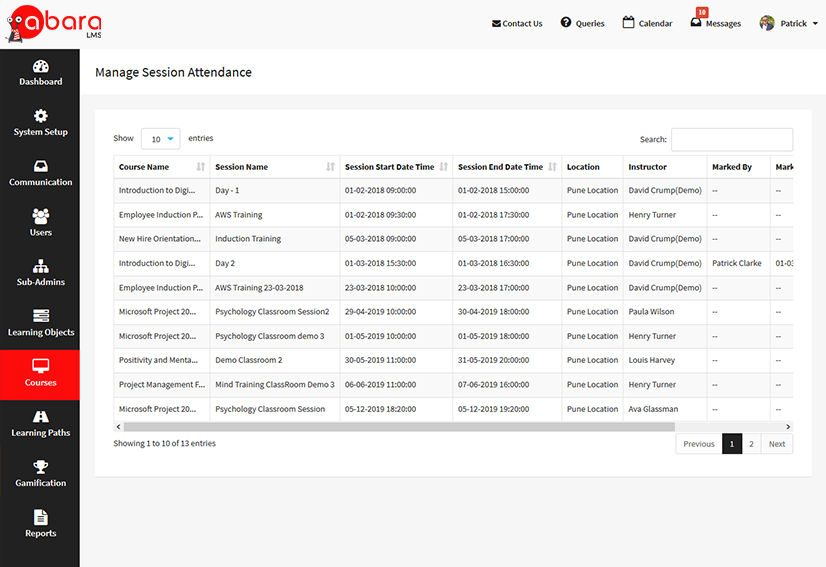The height and width of the screenshot is (567, 826).
Task: Click the Project Management F... course cell
Action: coord(162,385)
